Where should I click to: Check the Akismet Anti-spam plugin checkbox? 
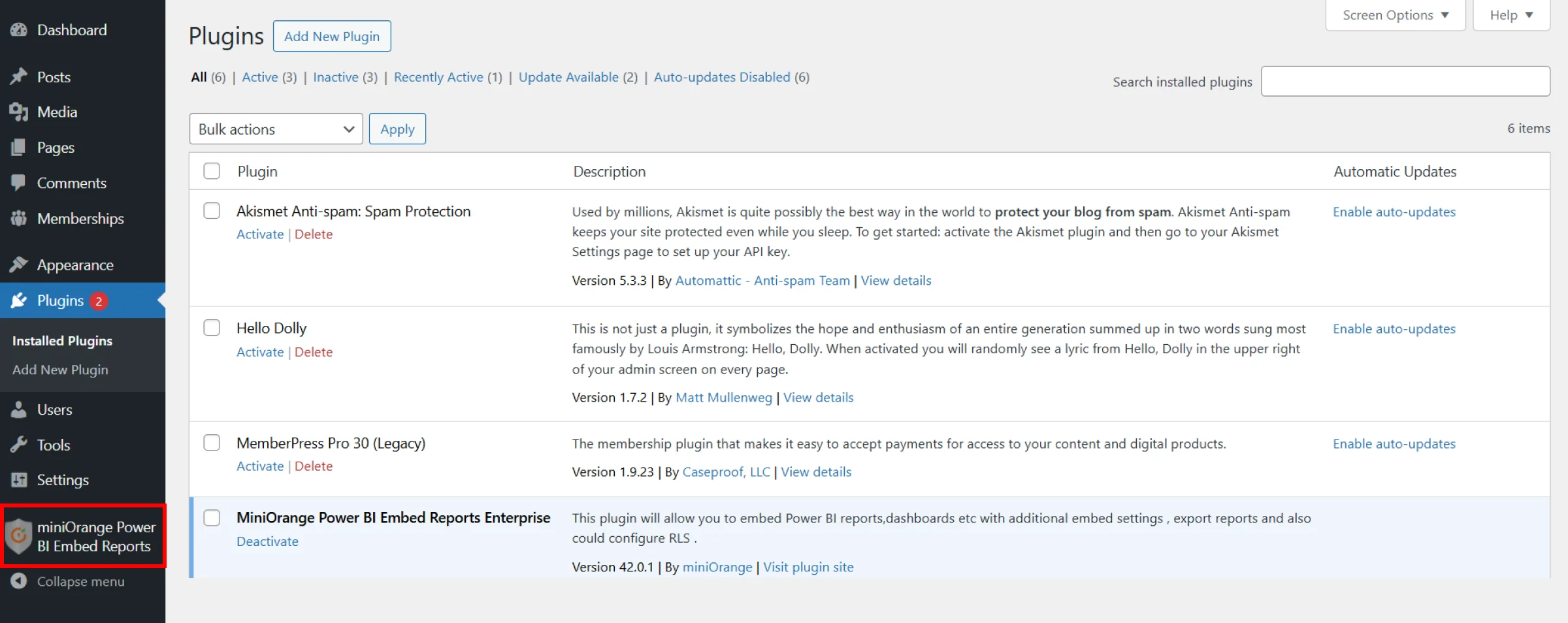tap(212, 211)
